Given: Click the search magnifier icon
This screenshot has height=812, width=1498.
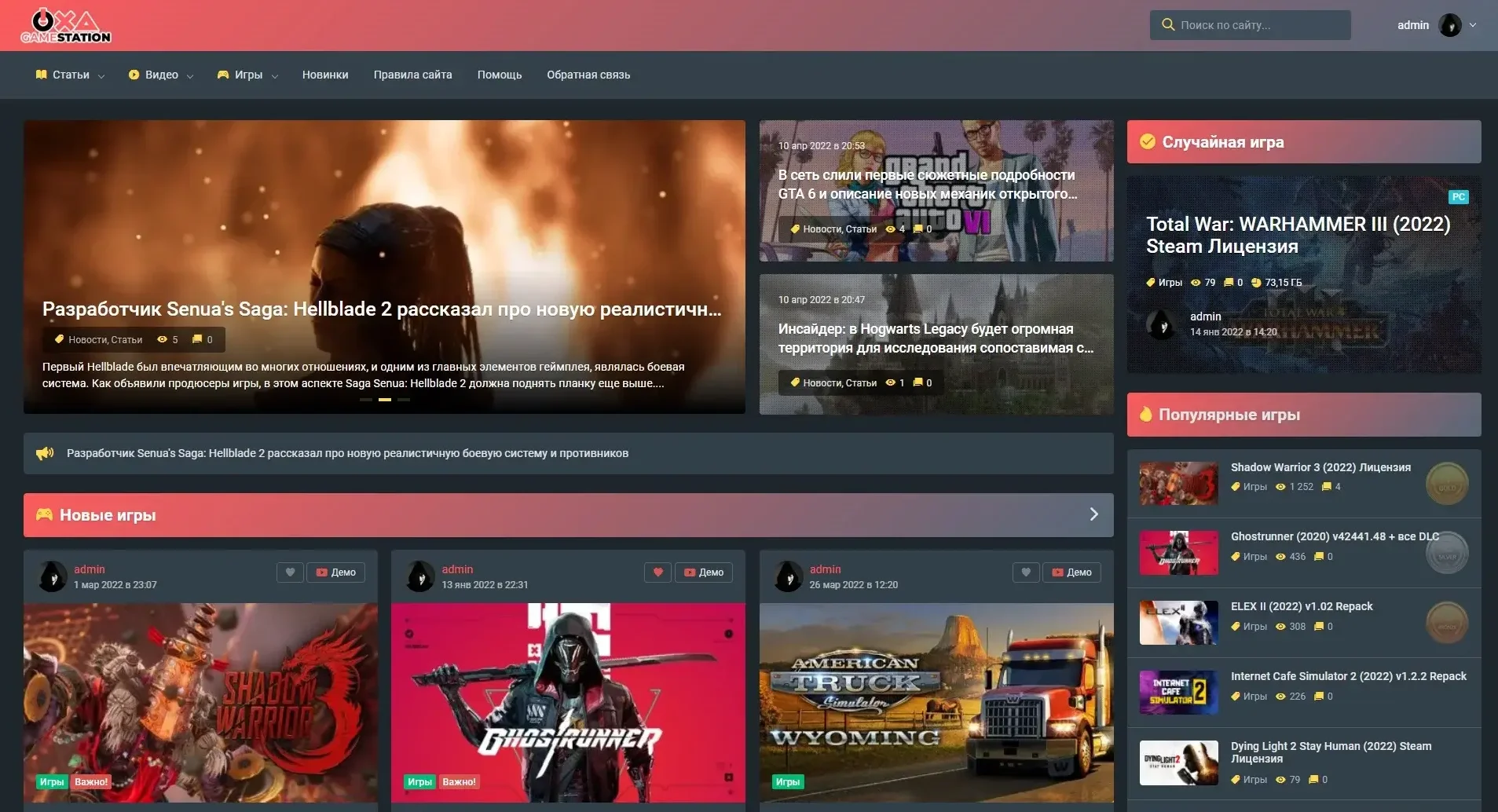Looking at the screenshot, I should click(1168, 24).
